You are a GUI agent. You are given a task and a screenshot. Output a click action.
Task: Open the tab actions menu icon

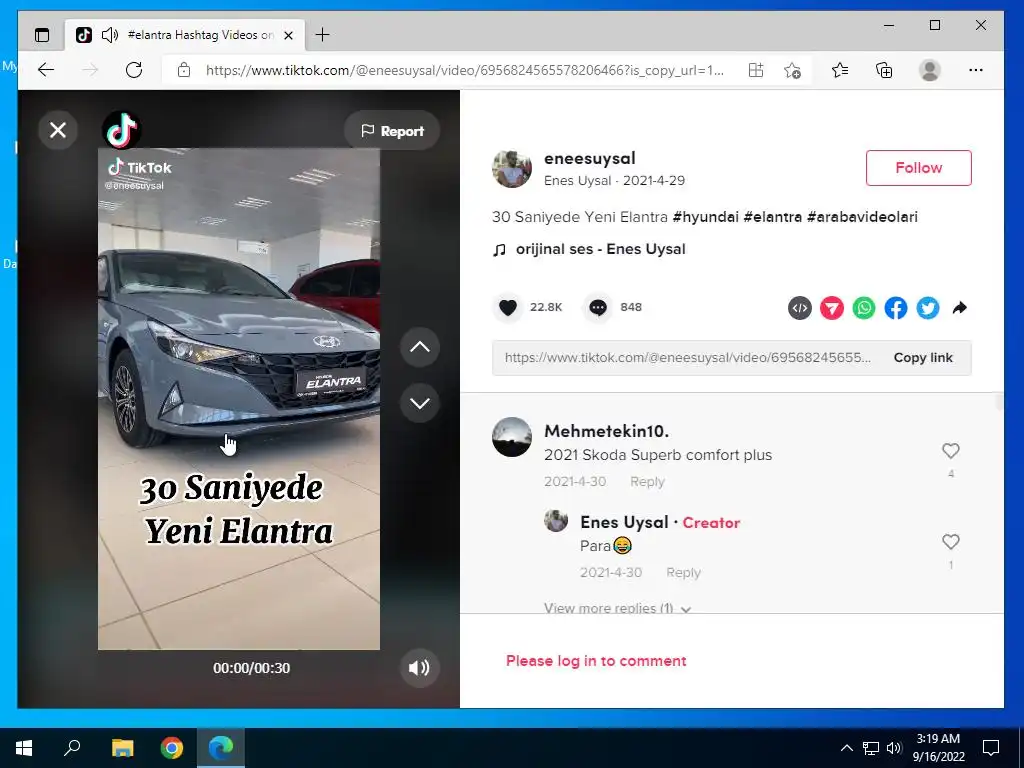pyautogui.click(x=42, y=35)
